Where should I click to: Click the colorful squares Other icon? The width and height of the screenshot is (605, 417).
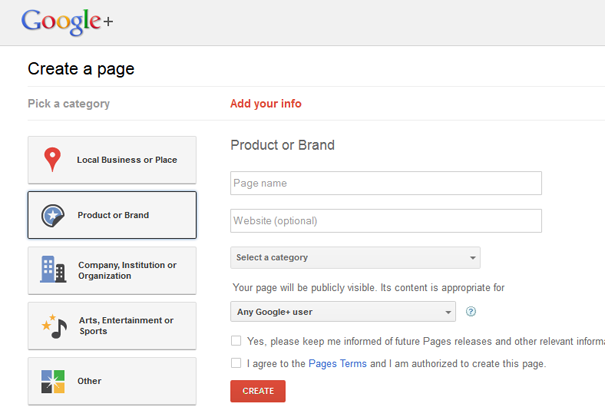tap(52, 381)
